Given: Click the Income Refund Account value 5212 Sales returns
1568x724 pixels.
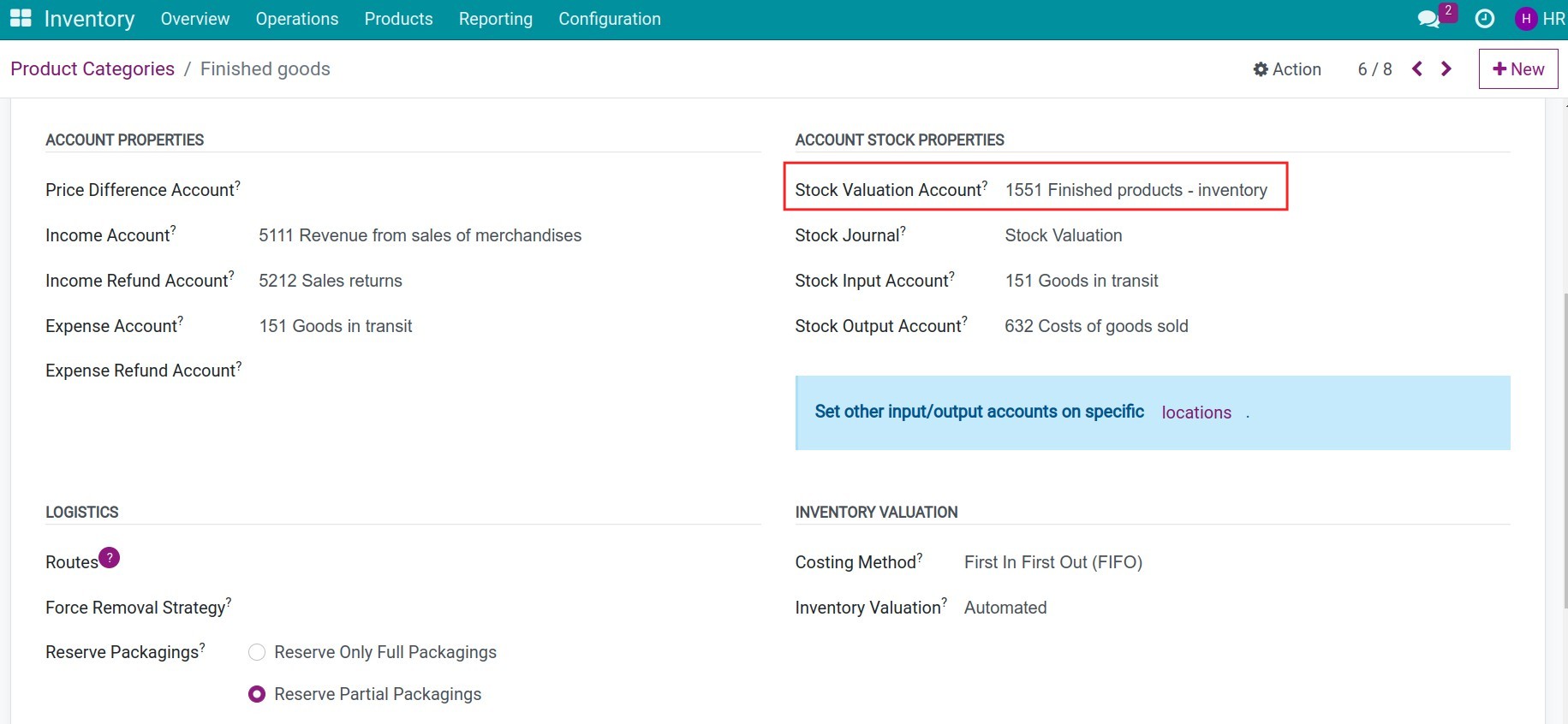Looking at the screenshot, I should 331,281.
